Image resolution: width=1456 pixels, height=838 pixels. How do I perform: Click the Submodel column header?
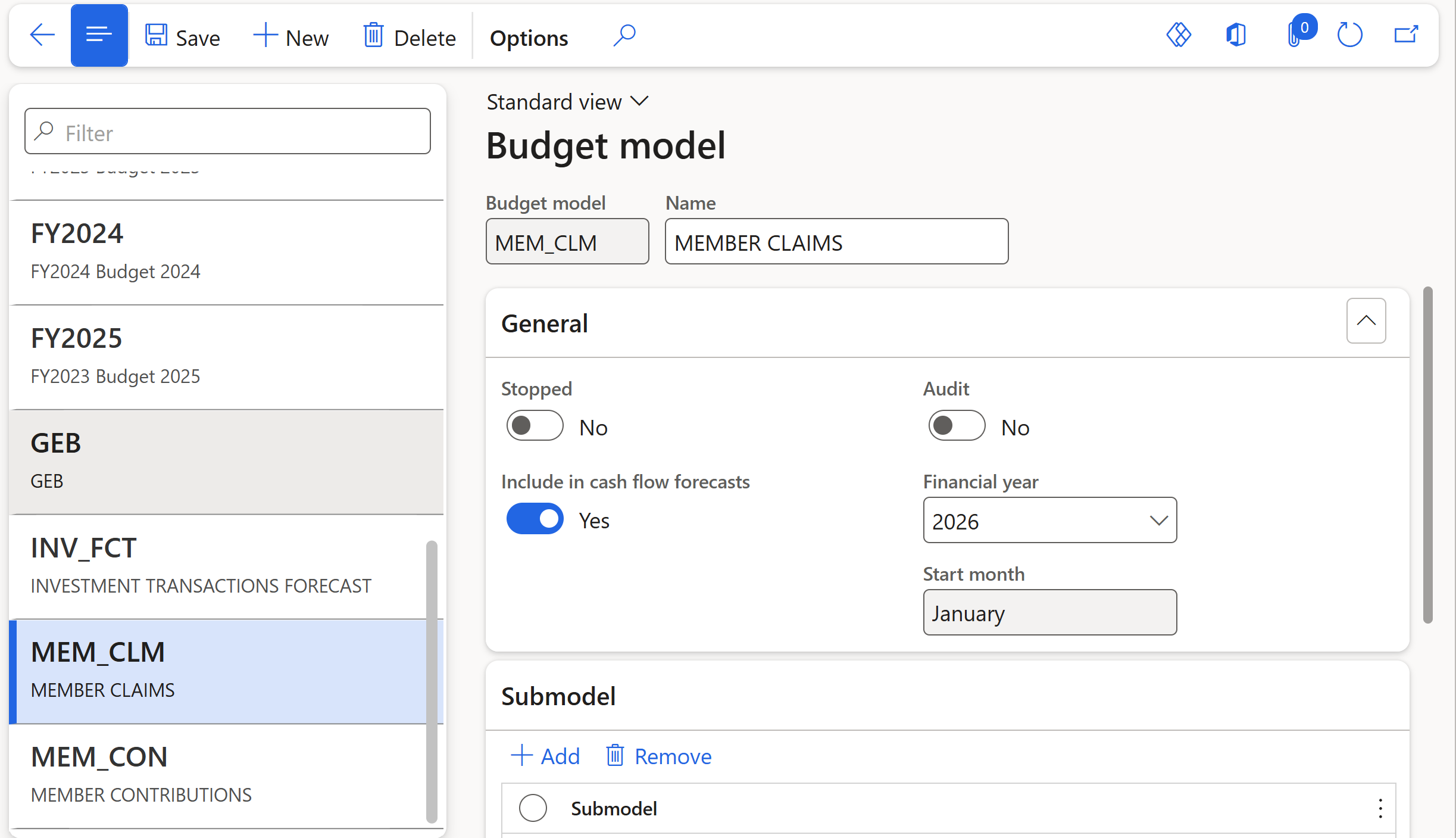(614, 809)
